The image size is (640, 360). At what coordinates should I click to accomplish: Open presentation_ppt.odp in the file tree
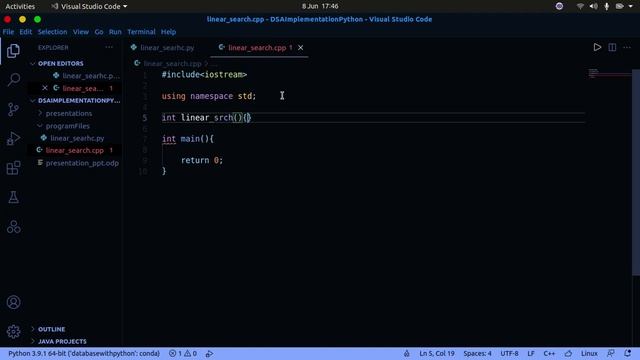click(82, 163)
